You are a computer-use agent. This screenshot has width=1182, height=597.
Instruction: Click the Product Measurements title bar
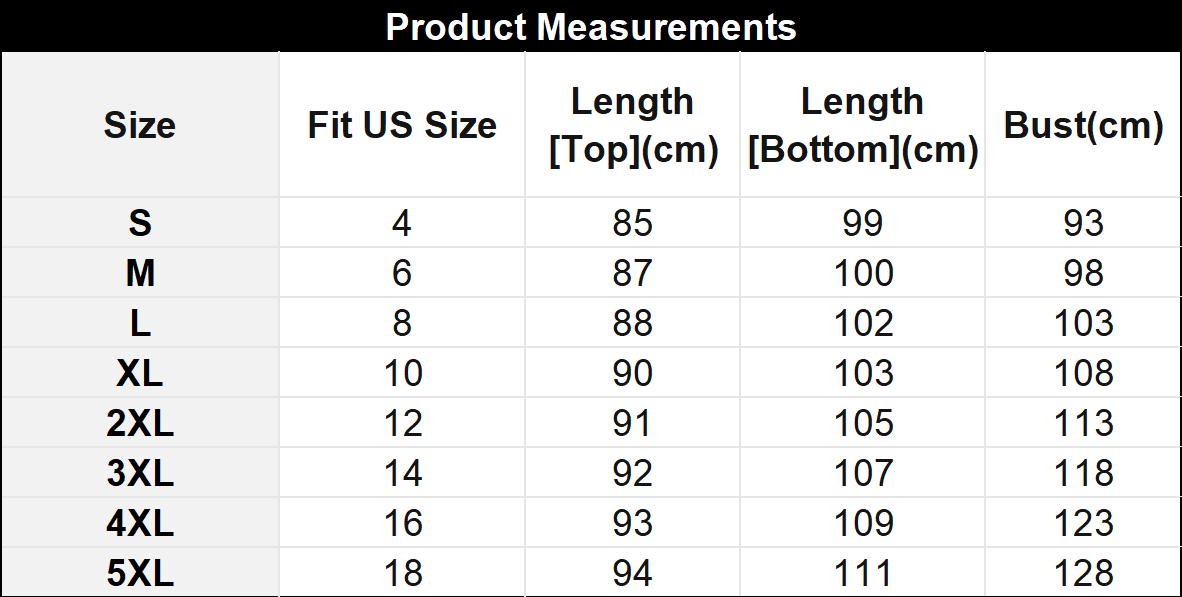point(591,27)
